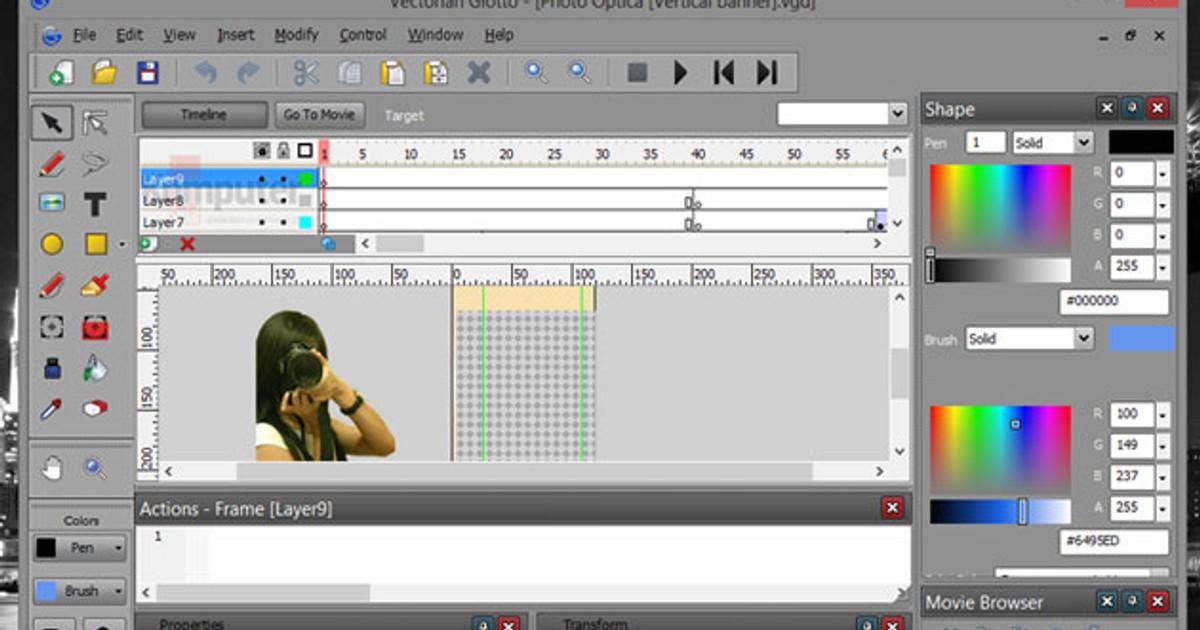Viewport: 1200px width, 630px height.
Task: Open the Insert menu
Action: [236, 35]
